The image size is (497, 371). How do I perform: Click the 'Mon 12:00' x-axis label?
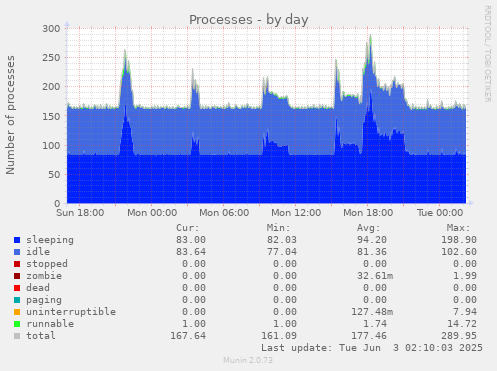[x=296, y=213]
